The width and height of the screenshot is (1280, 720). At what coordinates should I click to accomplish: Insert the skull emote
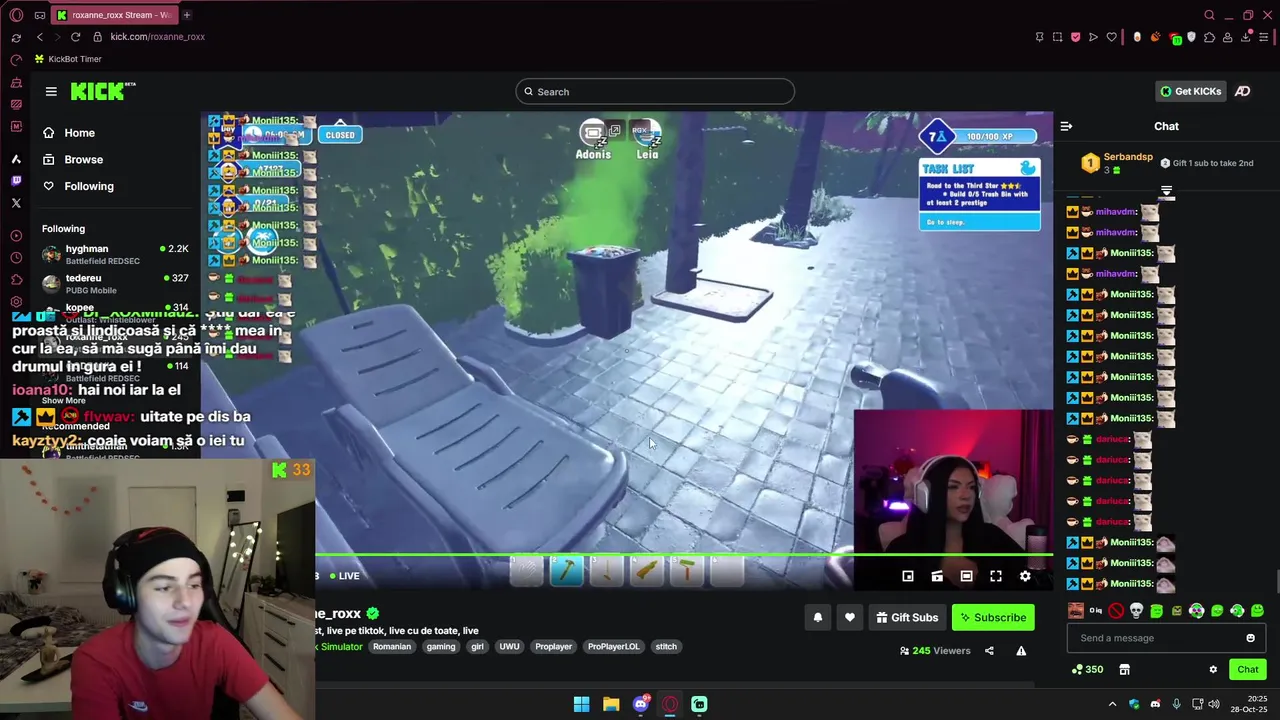tap(1136, 611)
